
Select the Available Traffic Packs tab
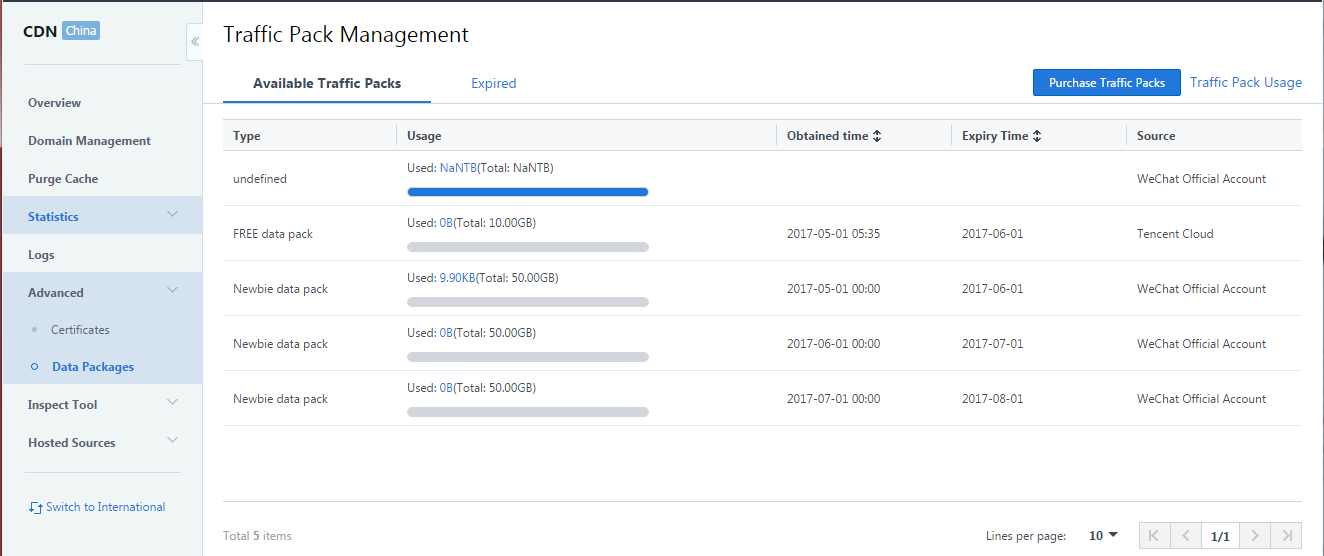(x=327, y=83)
